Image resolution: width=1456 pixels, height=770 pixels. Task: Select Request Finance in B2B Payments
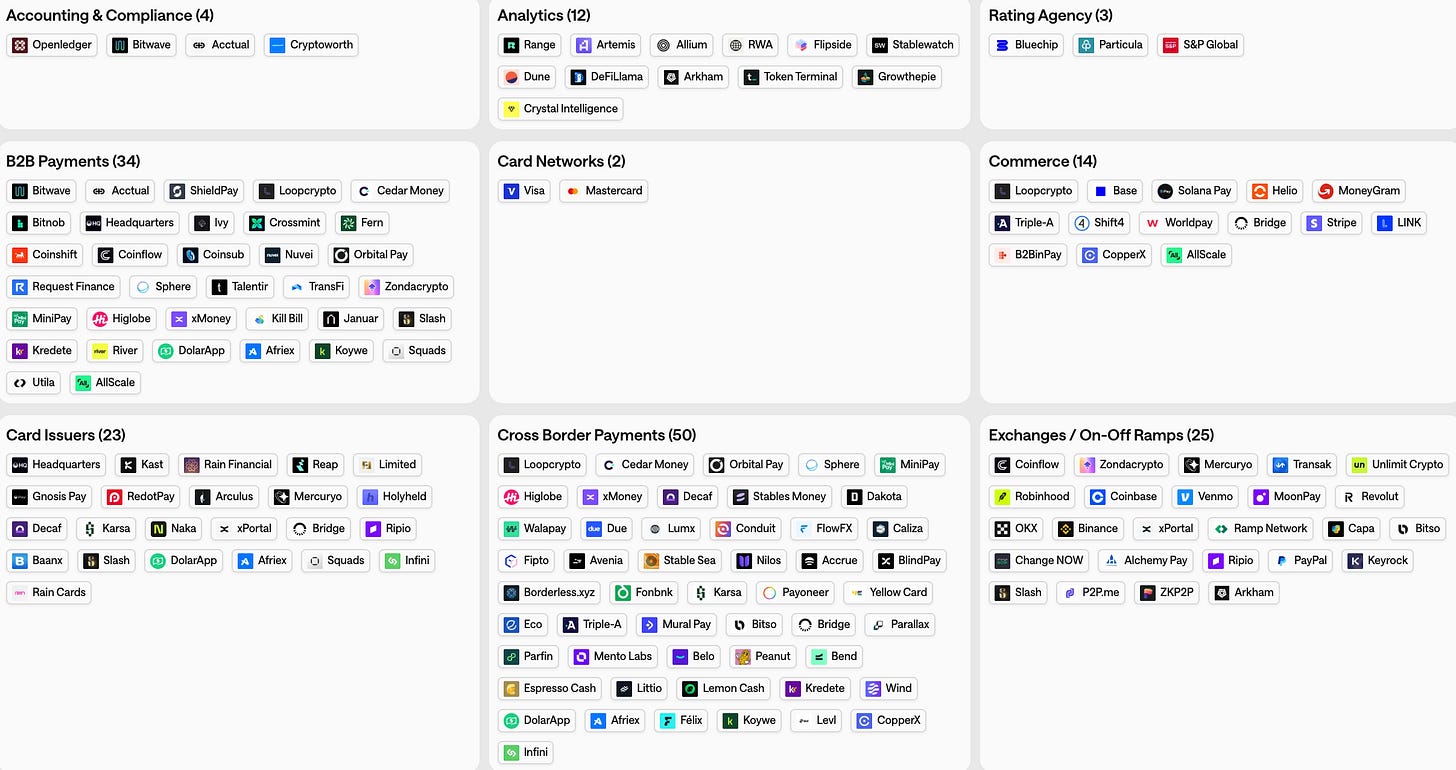tap(63, 286)
